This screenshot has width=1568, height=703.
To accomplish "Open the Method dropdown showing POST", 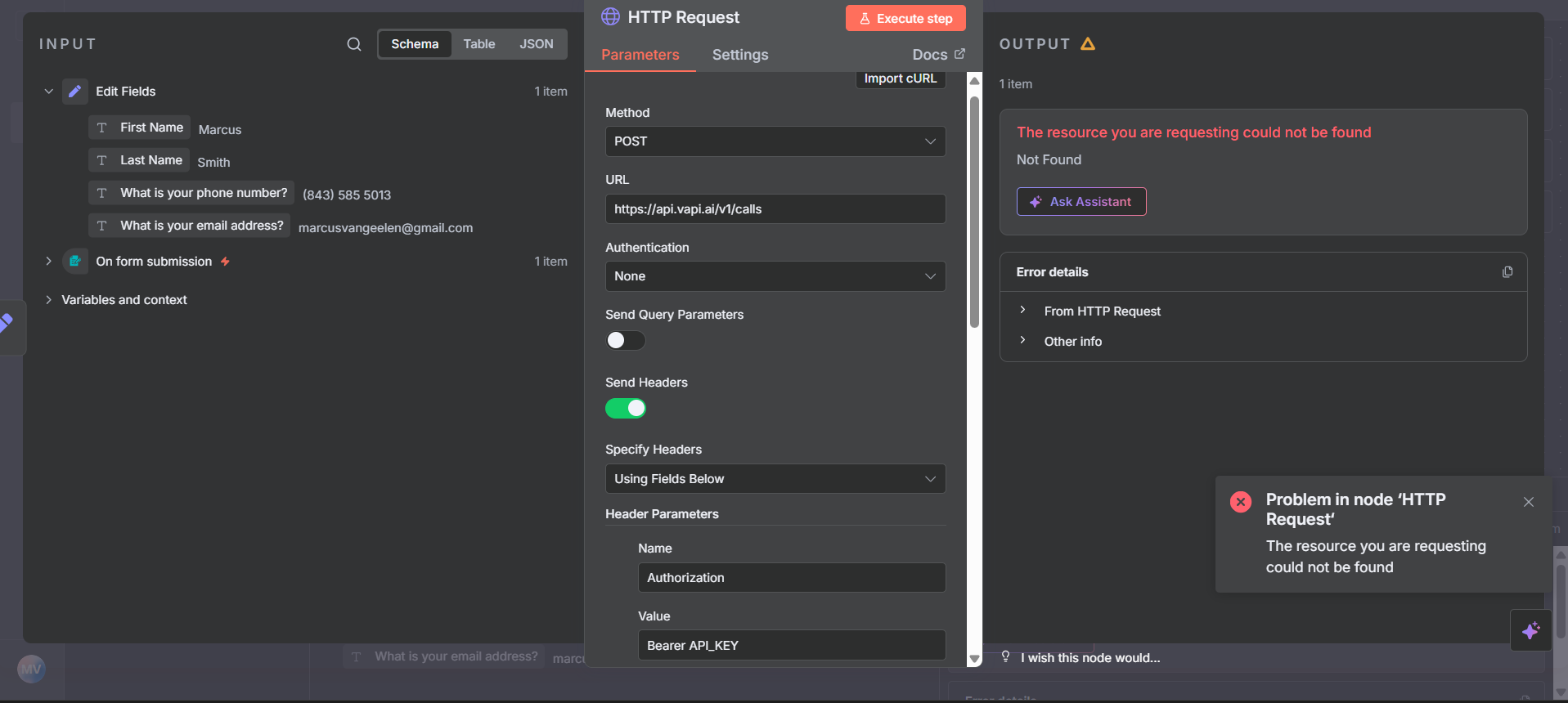I will click(x=775, y=141).
